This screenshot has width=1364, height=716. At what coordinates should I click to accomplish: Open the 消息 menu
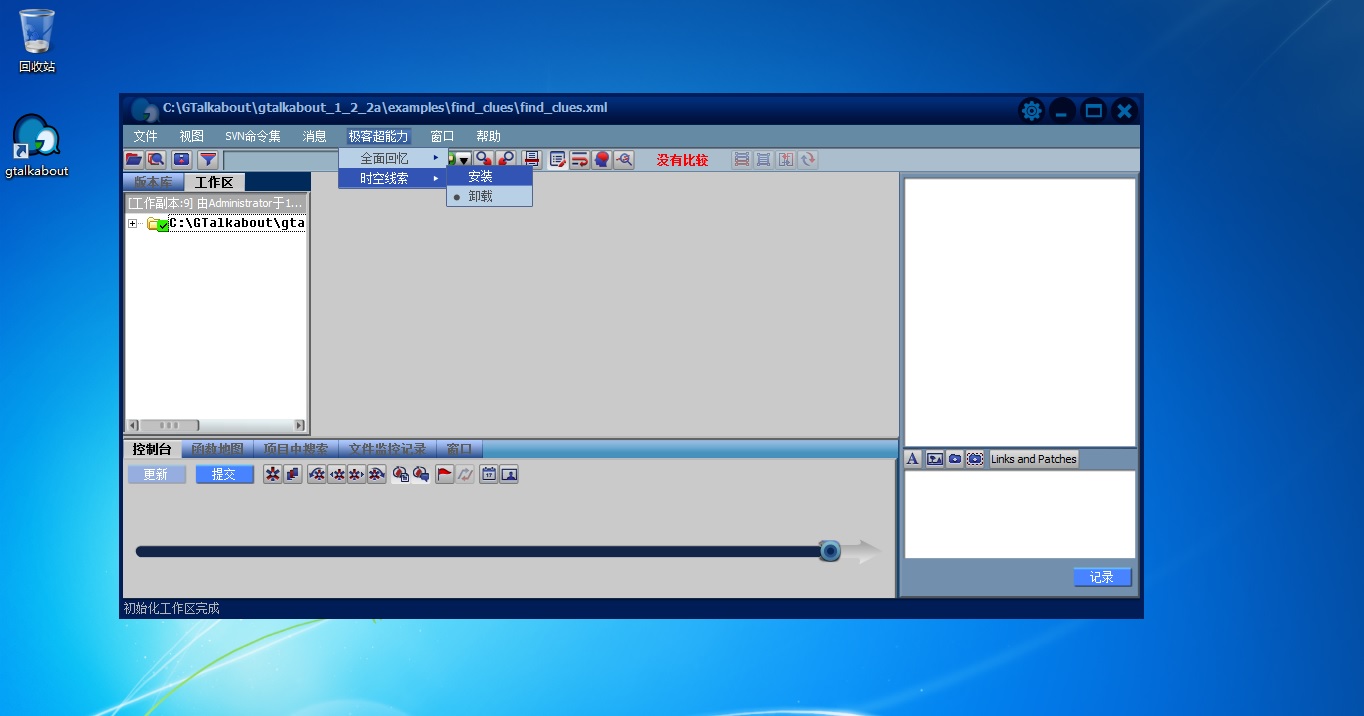pyautogui.click(x=314, y=136)
